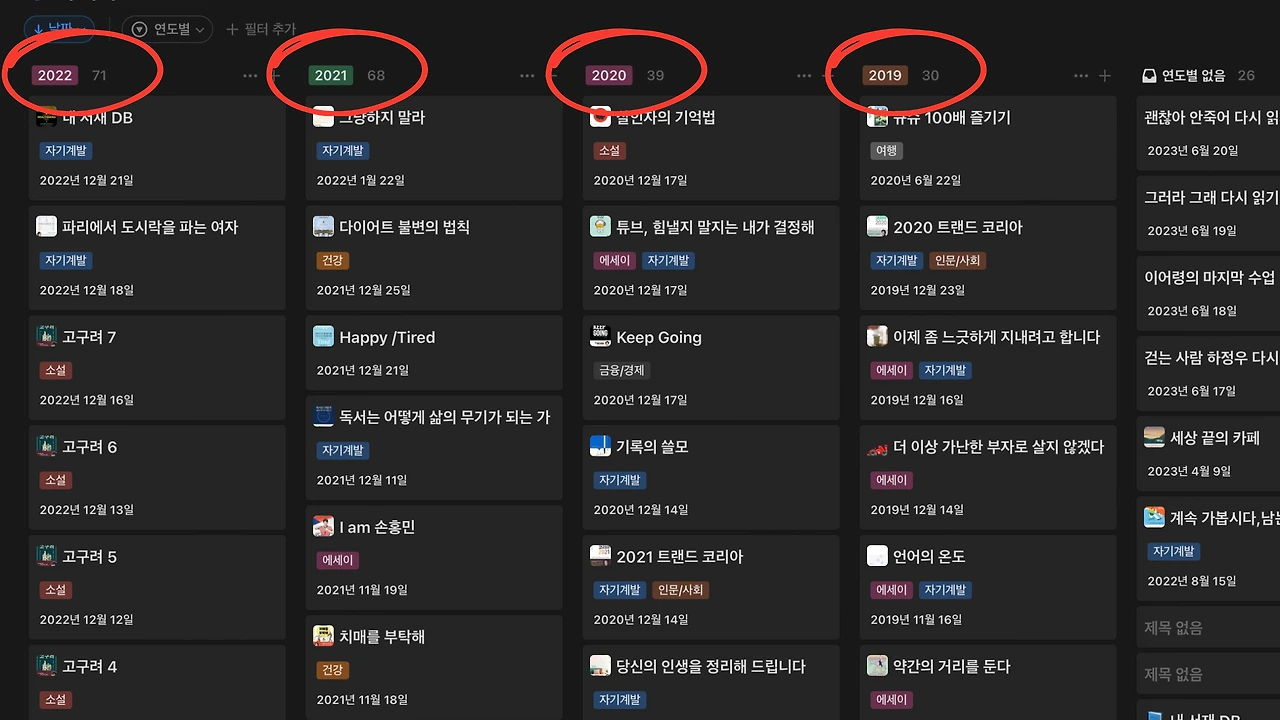The height and width of the screenshot is (720, 1280).
Task: Select the 2022 group header tag
Action: (x=55, y=75)
